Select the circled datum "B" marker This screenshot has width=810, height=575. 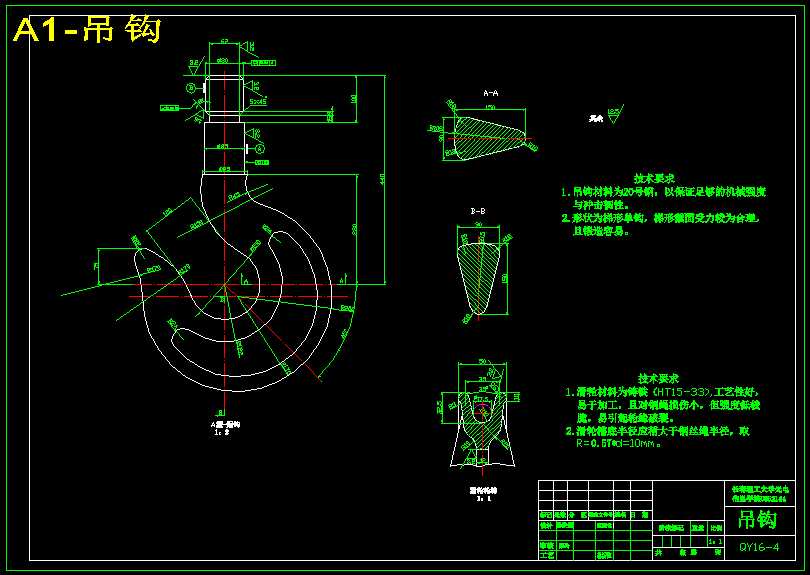click(x=191, y=88)
